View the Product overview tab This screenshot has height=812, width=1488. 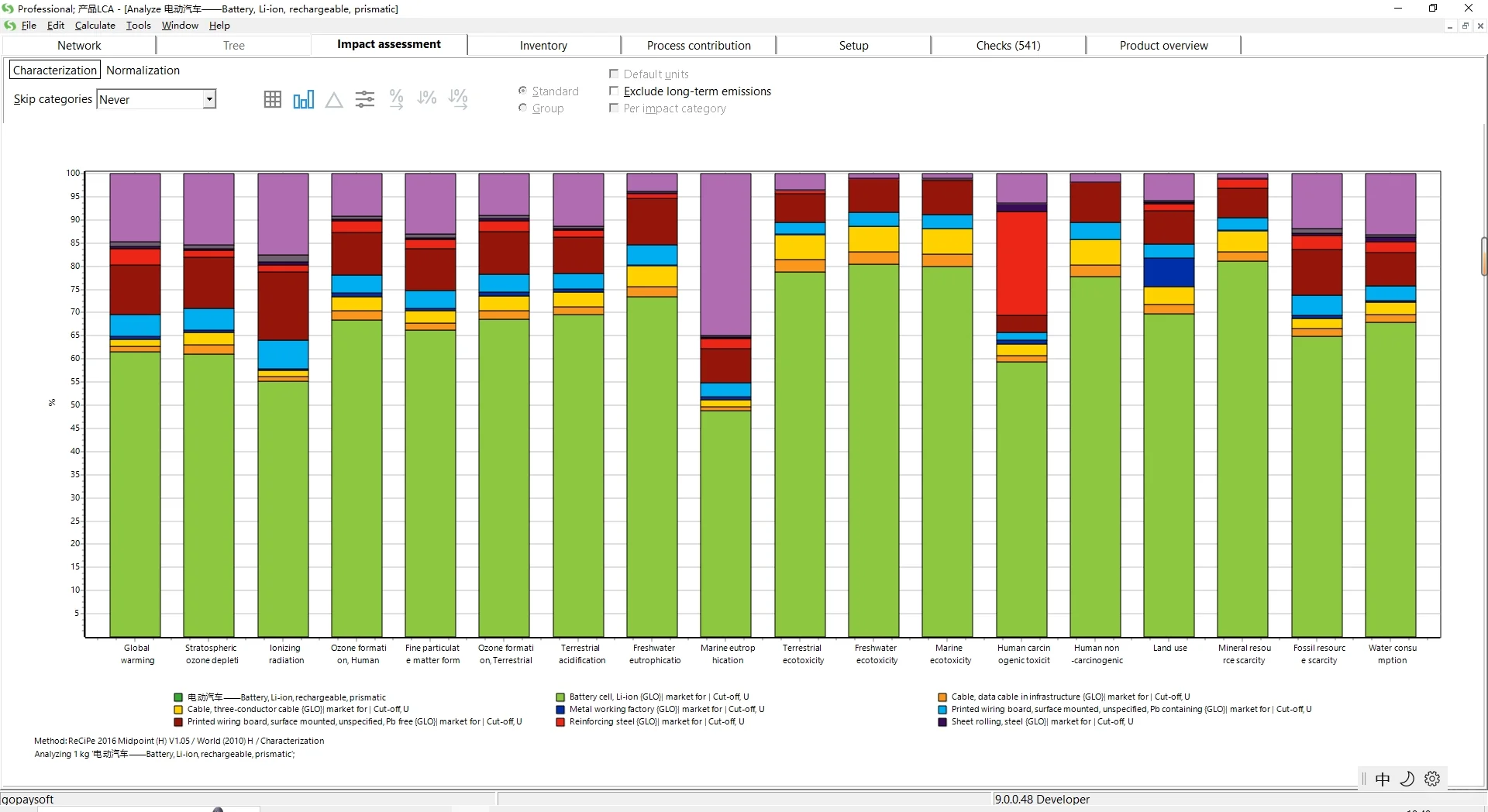[x=1163, y=46]
